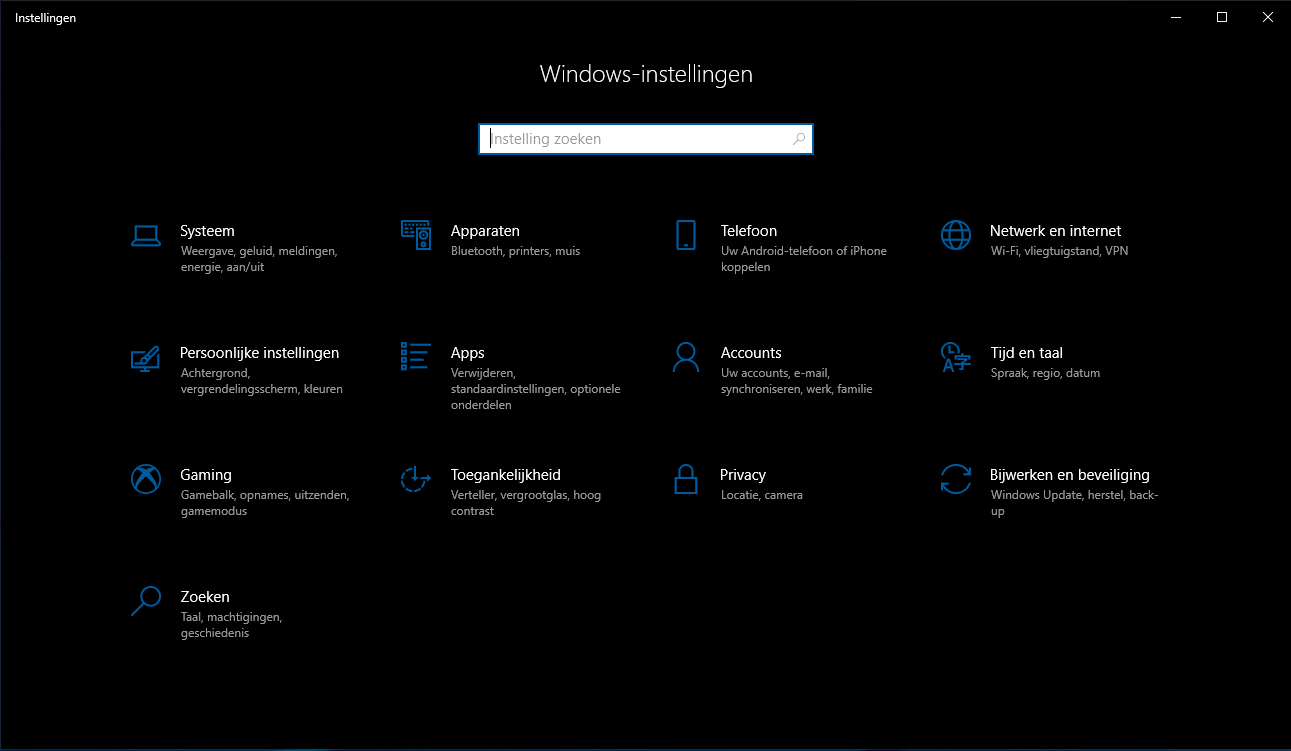Open the Privacy padlock icon
Image resolution: width=1291 pixels, height=751 pixels.
point(686,479)
